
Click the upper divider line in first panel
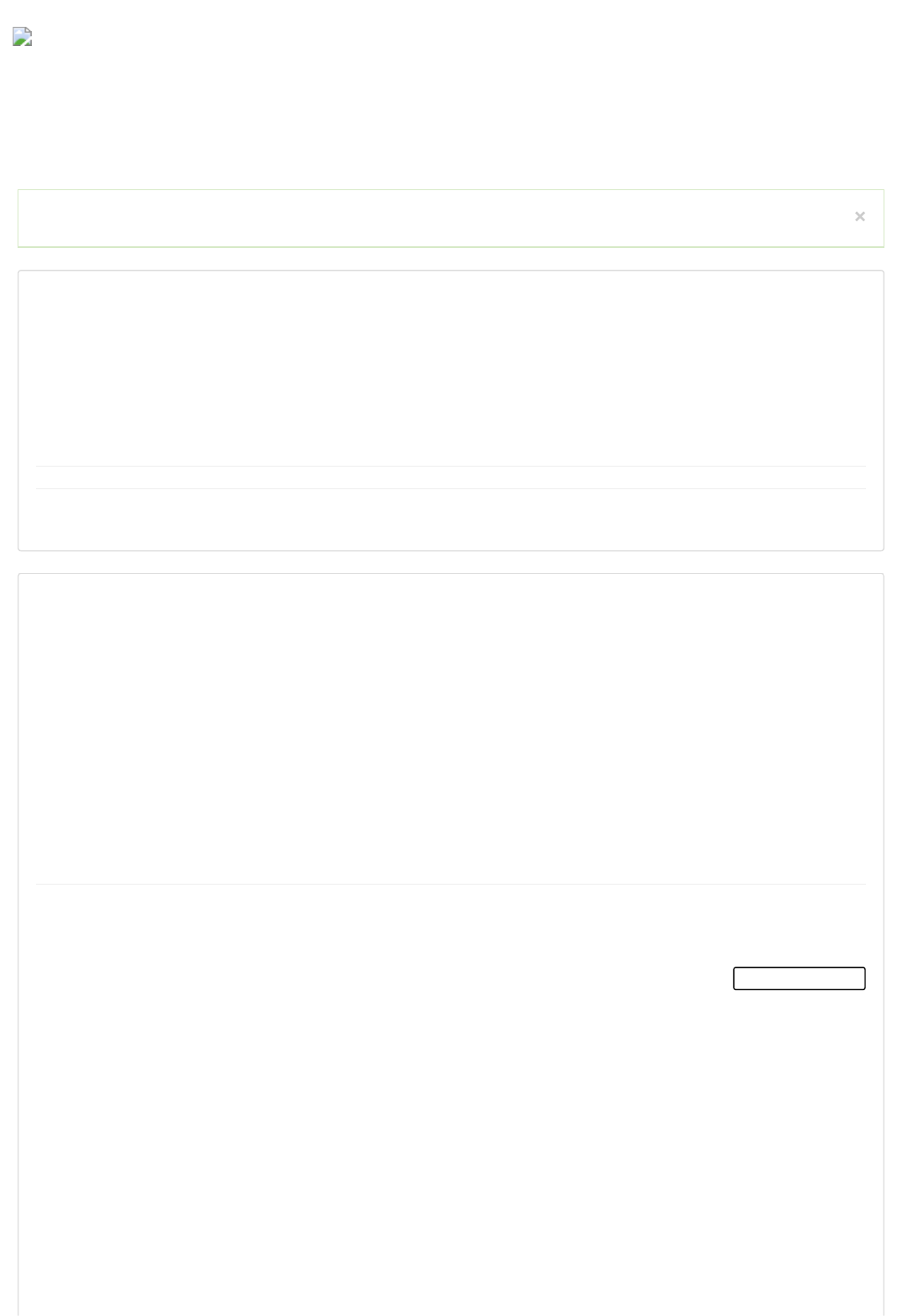pos(451,466)
